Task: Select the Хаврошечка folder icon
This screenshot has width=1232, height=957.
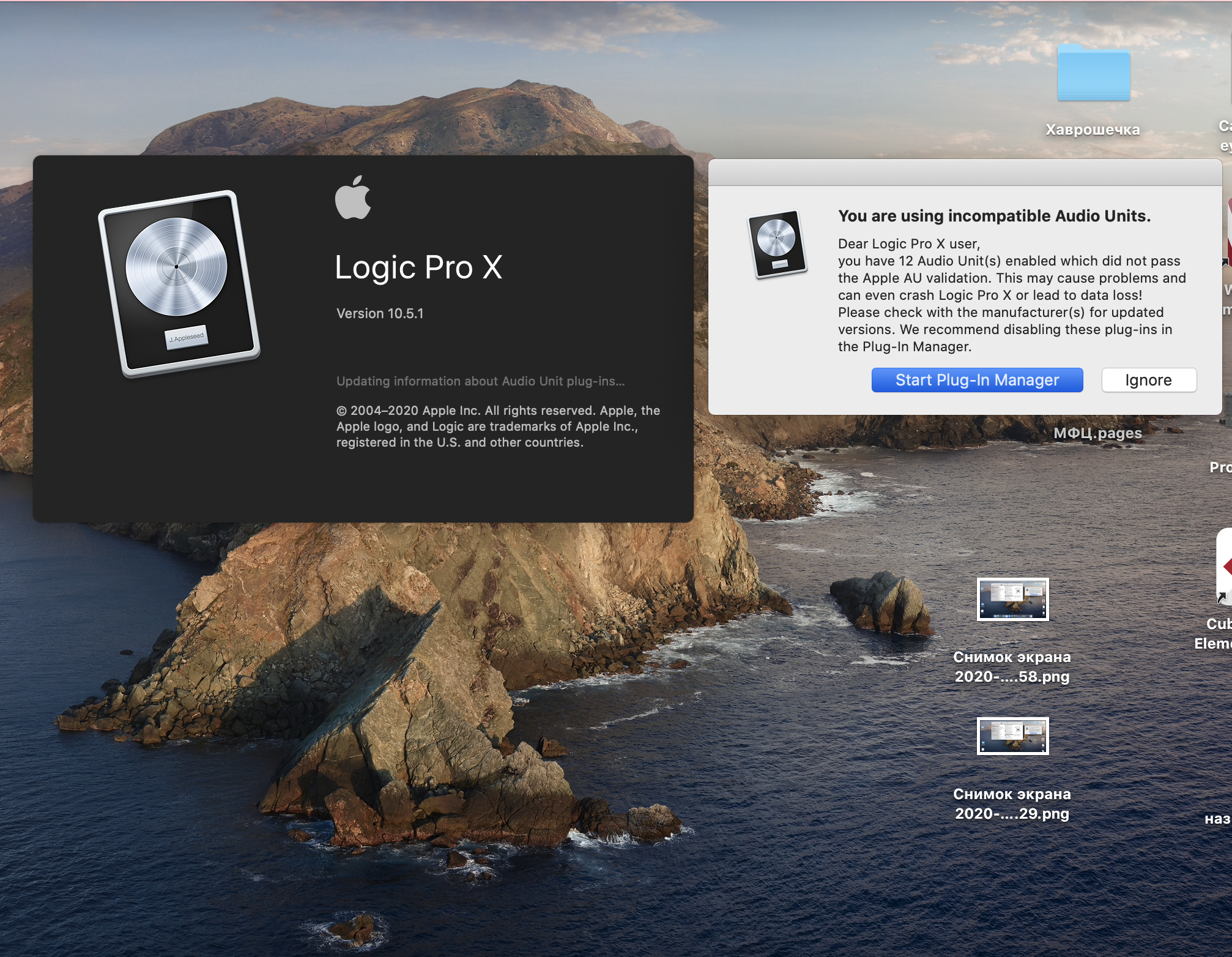Action: coord(1093,73)
